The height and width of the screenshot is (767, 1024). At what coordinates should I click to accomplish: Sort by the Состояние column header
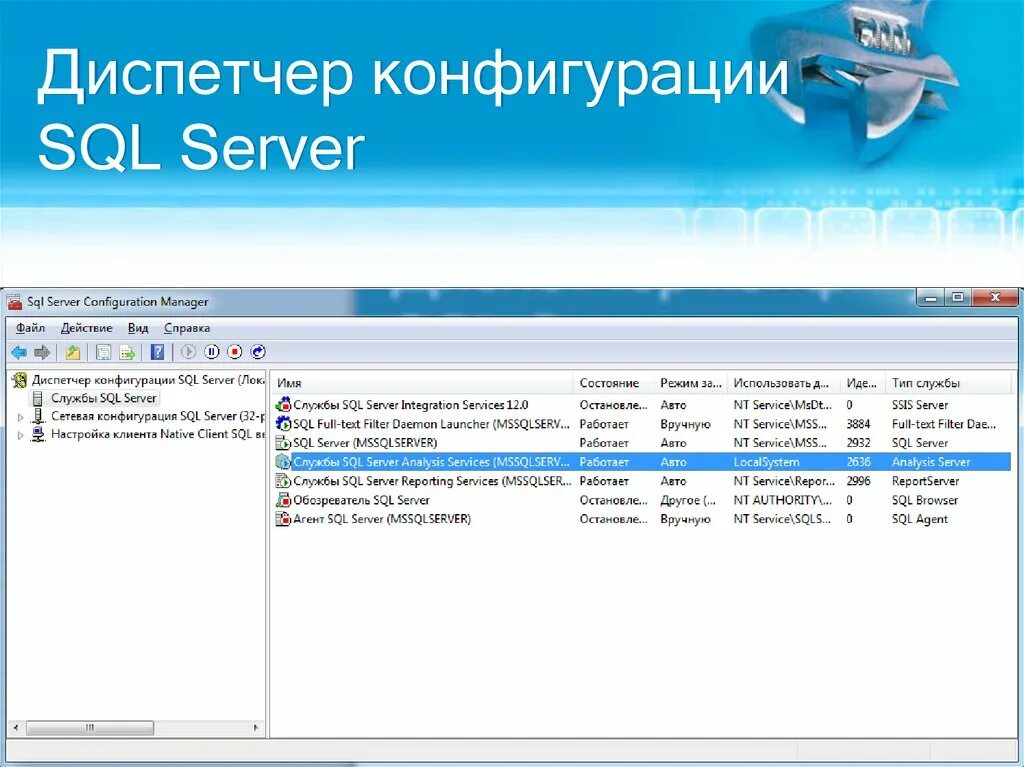[x=613, y=384]
